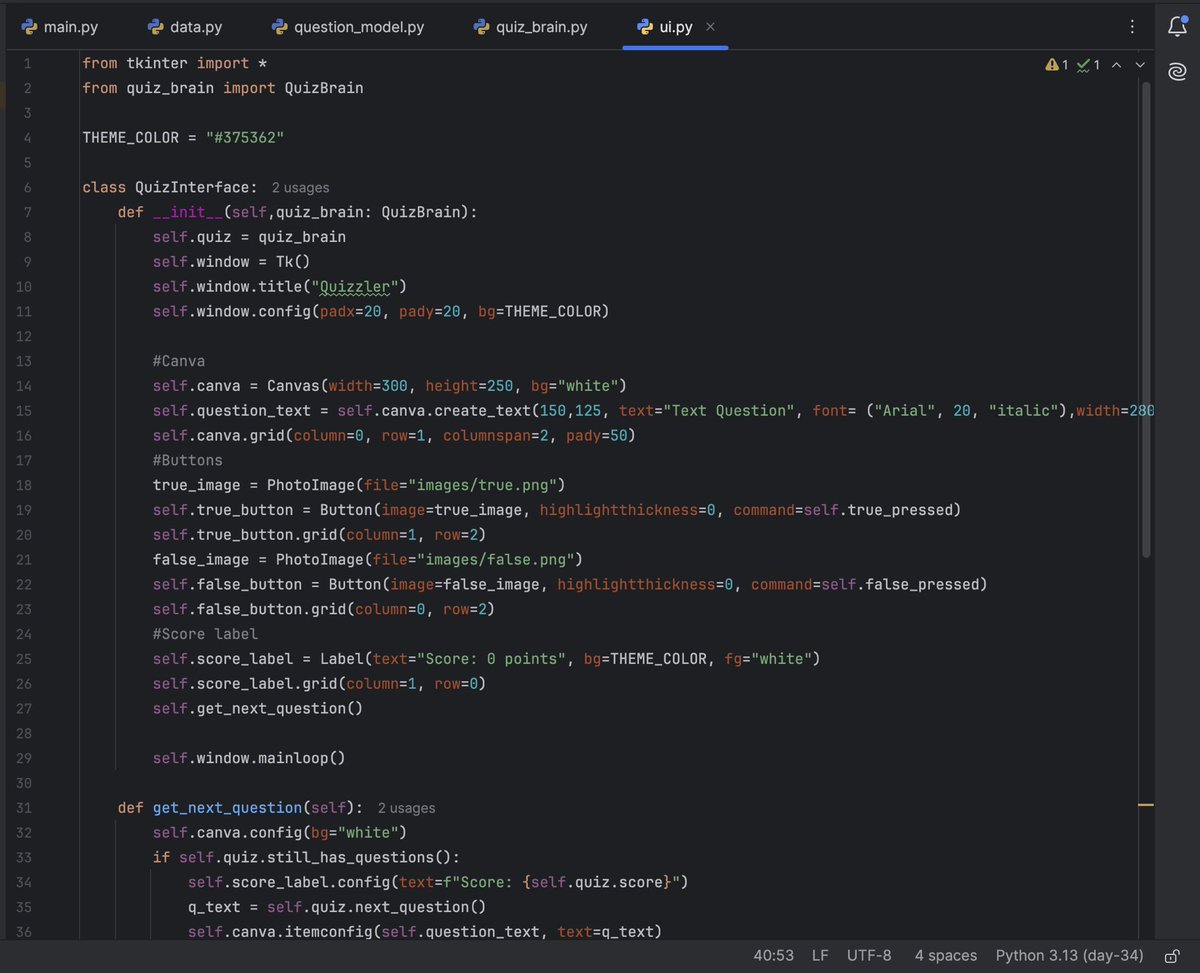The width and height of the screenshot is (1200, 973).
Task: Click the green checkmark typo indicator
Action: click(1083, 64)
